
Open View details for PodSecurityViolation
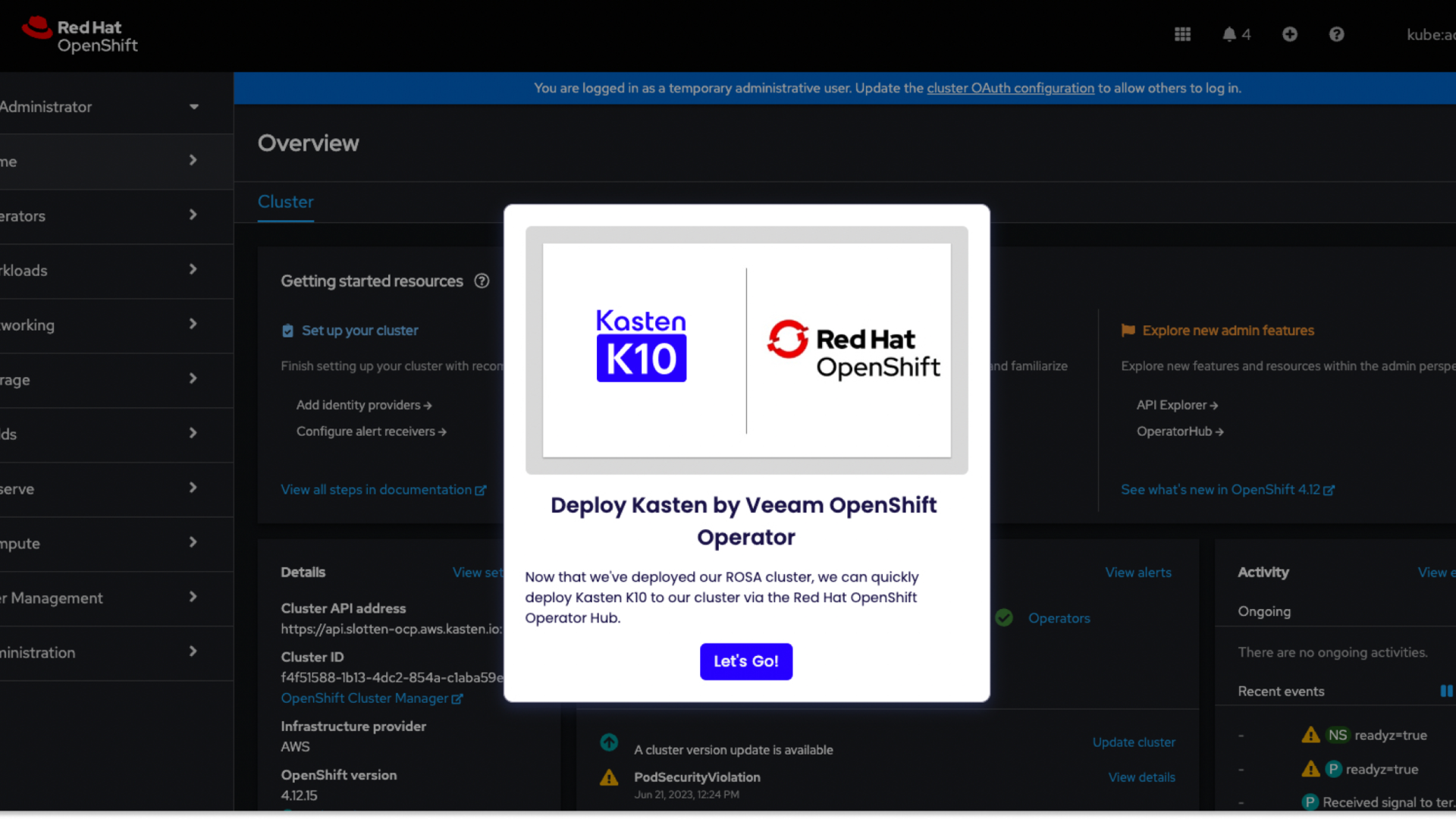1141,777
